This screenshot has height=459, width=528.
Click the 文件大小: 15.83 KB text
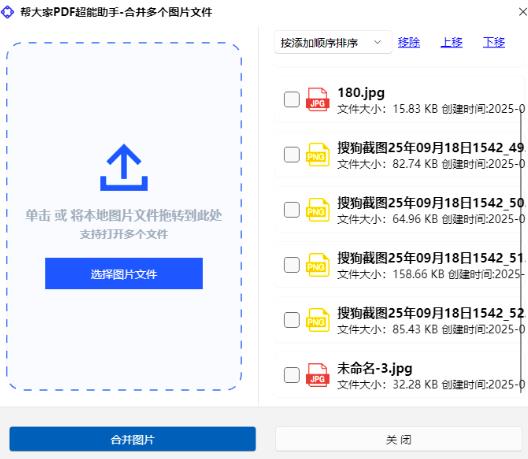(x=388, y=109)
